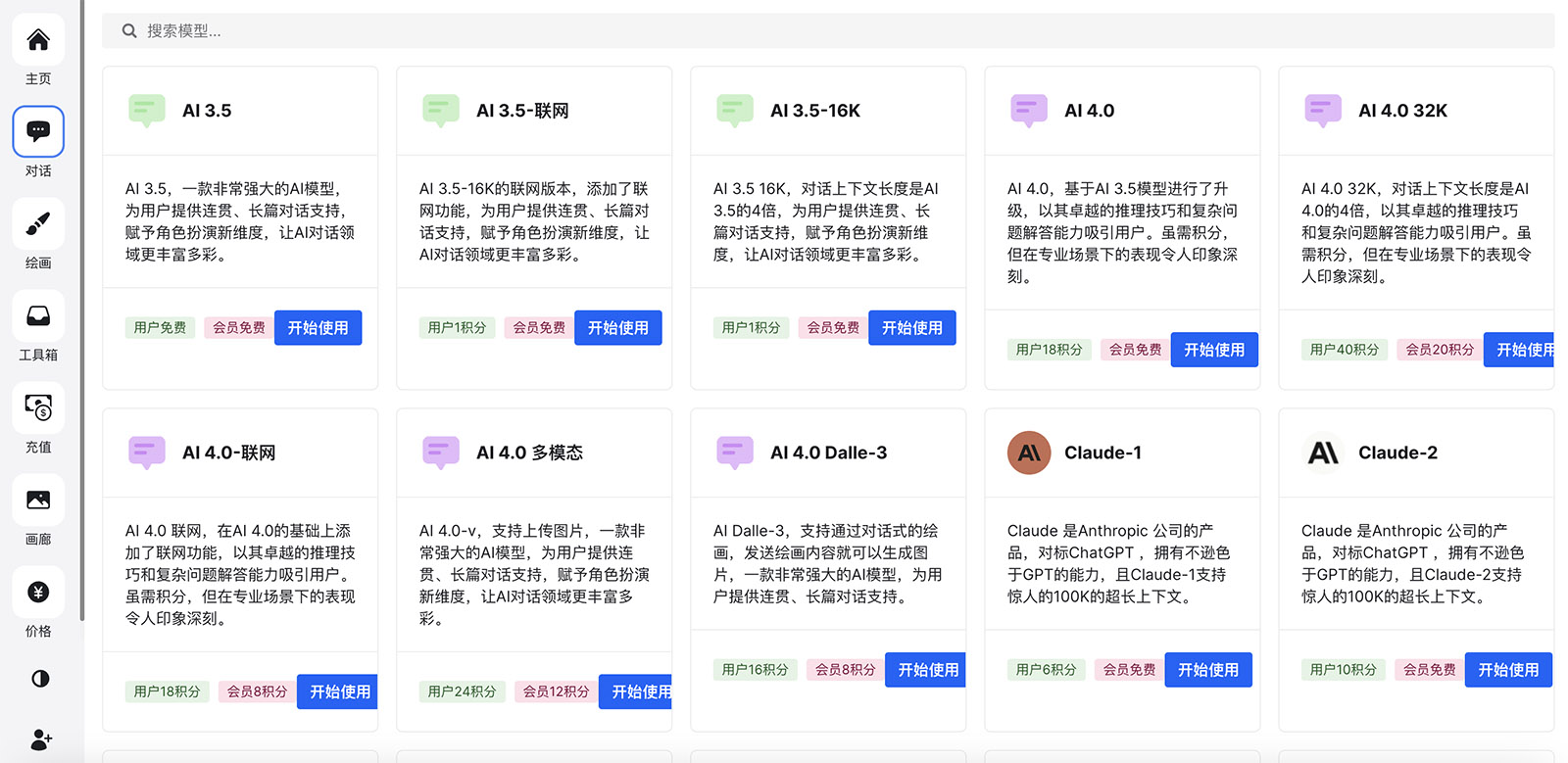Open the gallery (画廊) image icon

(x=38, y=500)
